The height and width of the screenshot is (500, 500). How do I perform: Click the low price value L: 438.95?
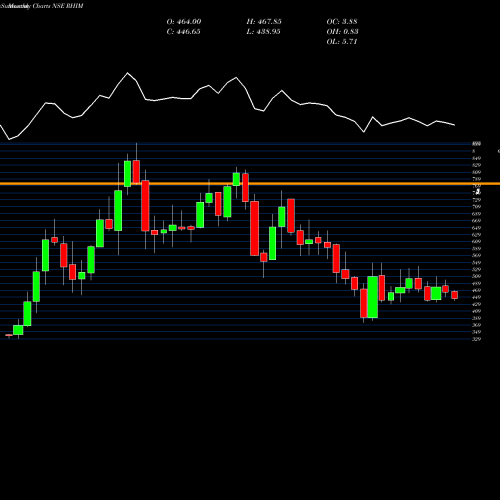tap(263, 32)
